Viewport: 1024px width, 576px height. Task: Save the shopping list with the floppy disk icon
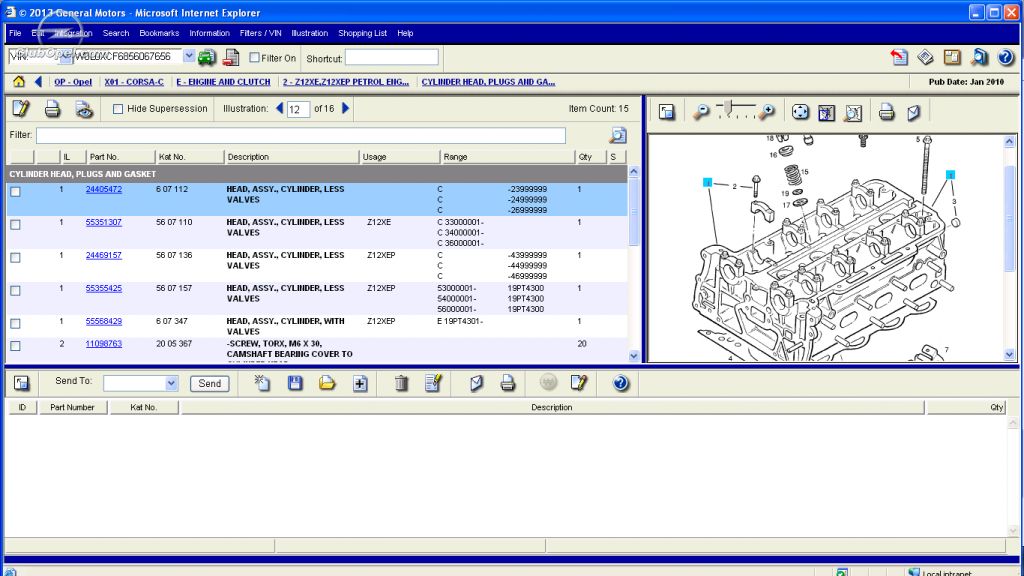295,383
